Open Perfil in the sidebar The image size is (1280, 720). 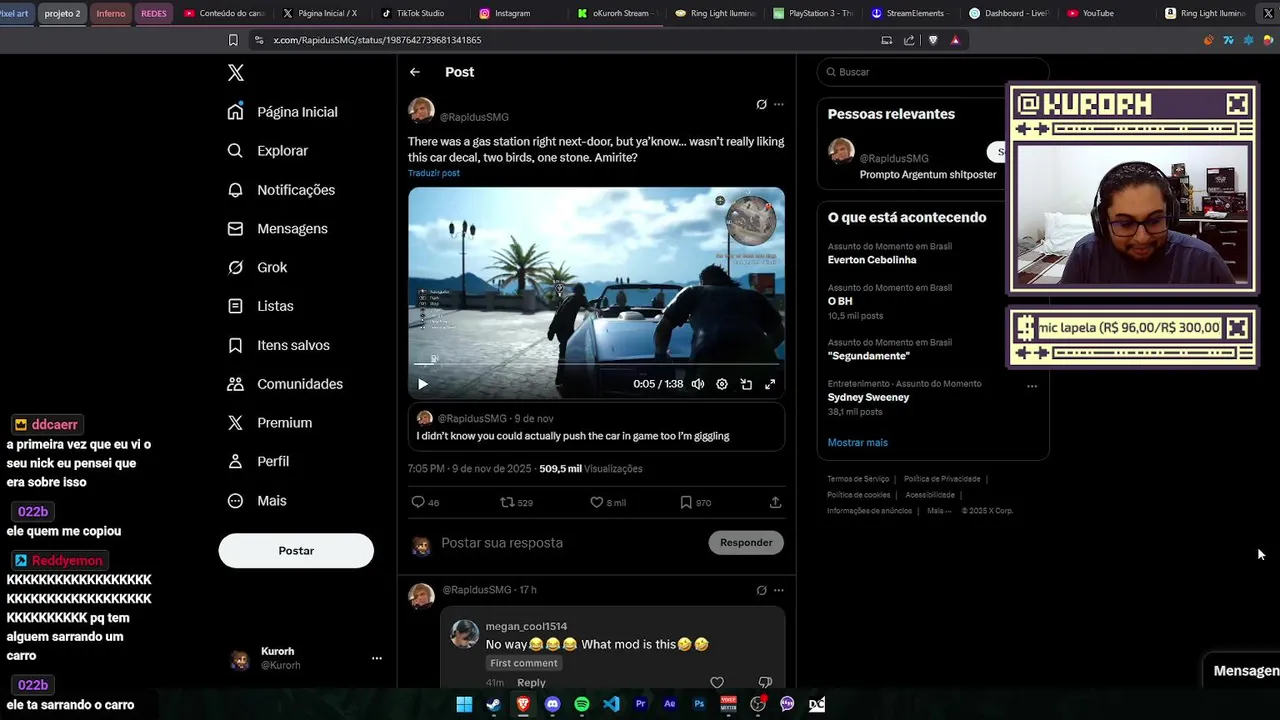point(259,461)
